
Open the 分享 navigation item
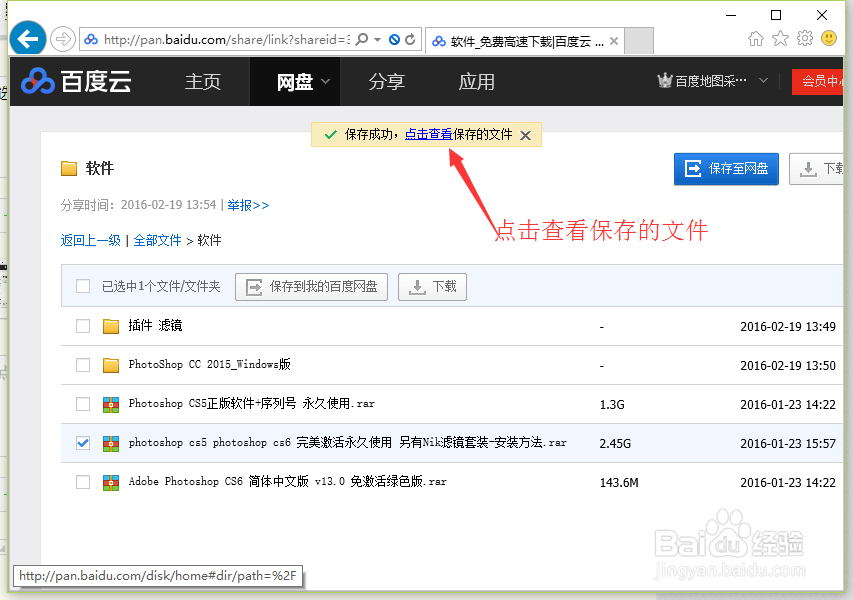[x=387, y=82]
